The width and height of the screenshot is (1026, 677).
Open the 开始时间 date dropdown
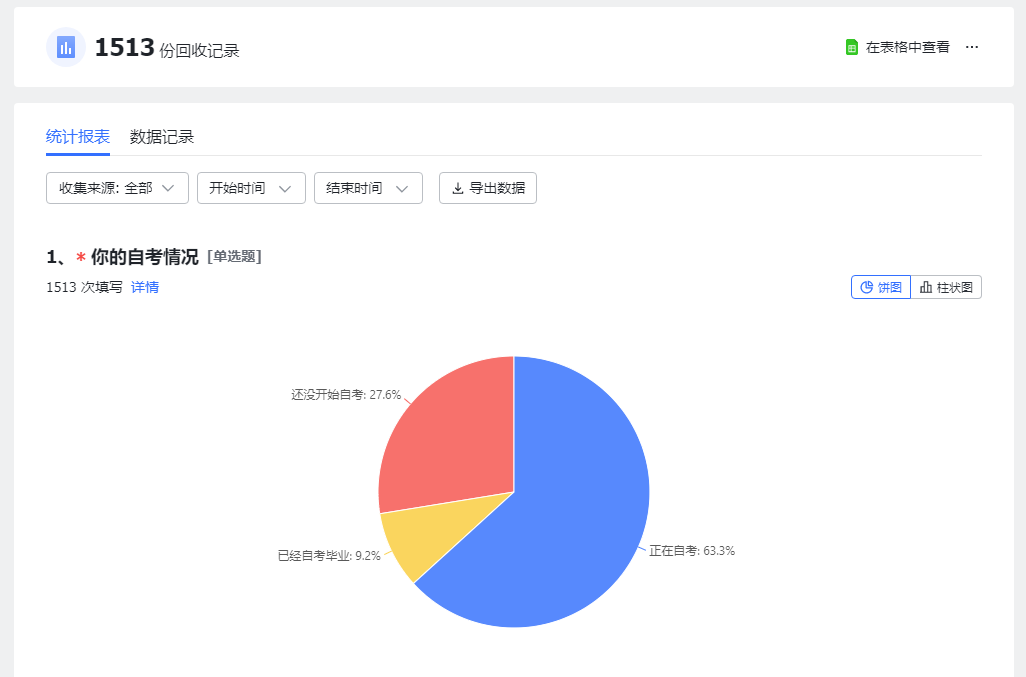tap(251, 188)
